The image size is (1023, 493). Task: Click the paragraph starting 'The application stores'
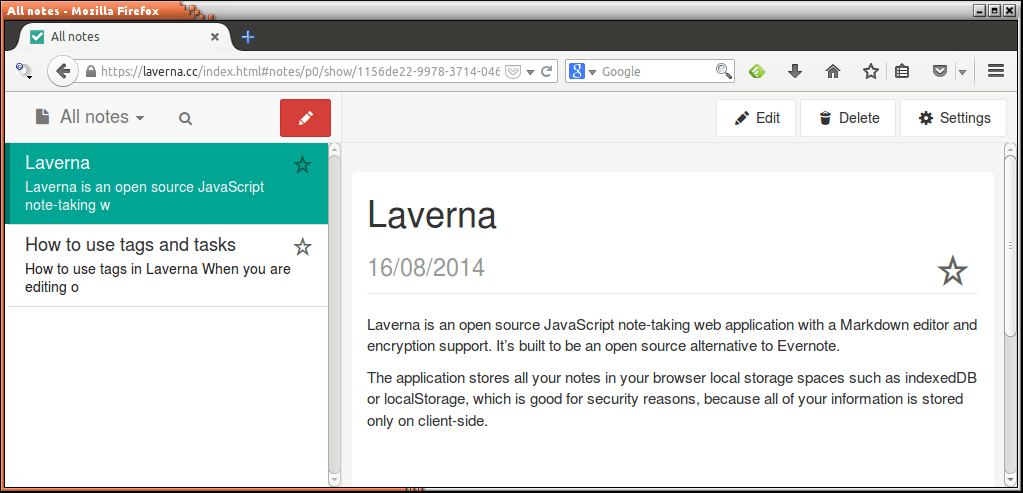tap(672, 400)
